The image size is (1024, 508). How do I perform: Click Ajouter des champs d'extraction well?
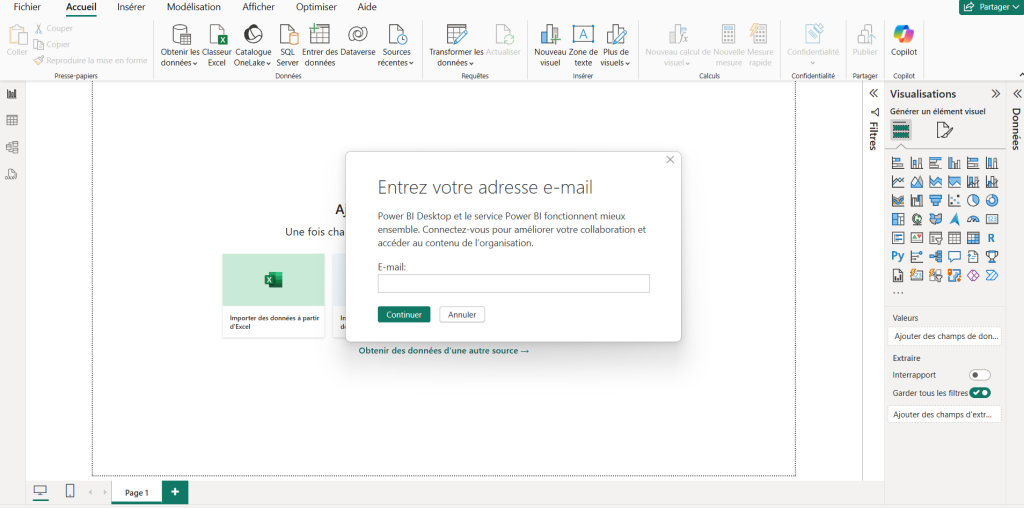tap(944, 414)
